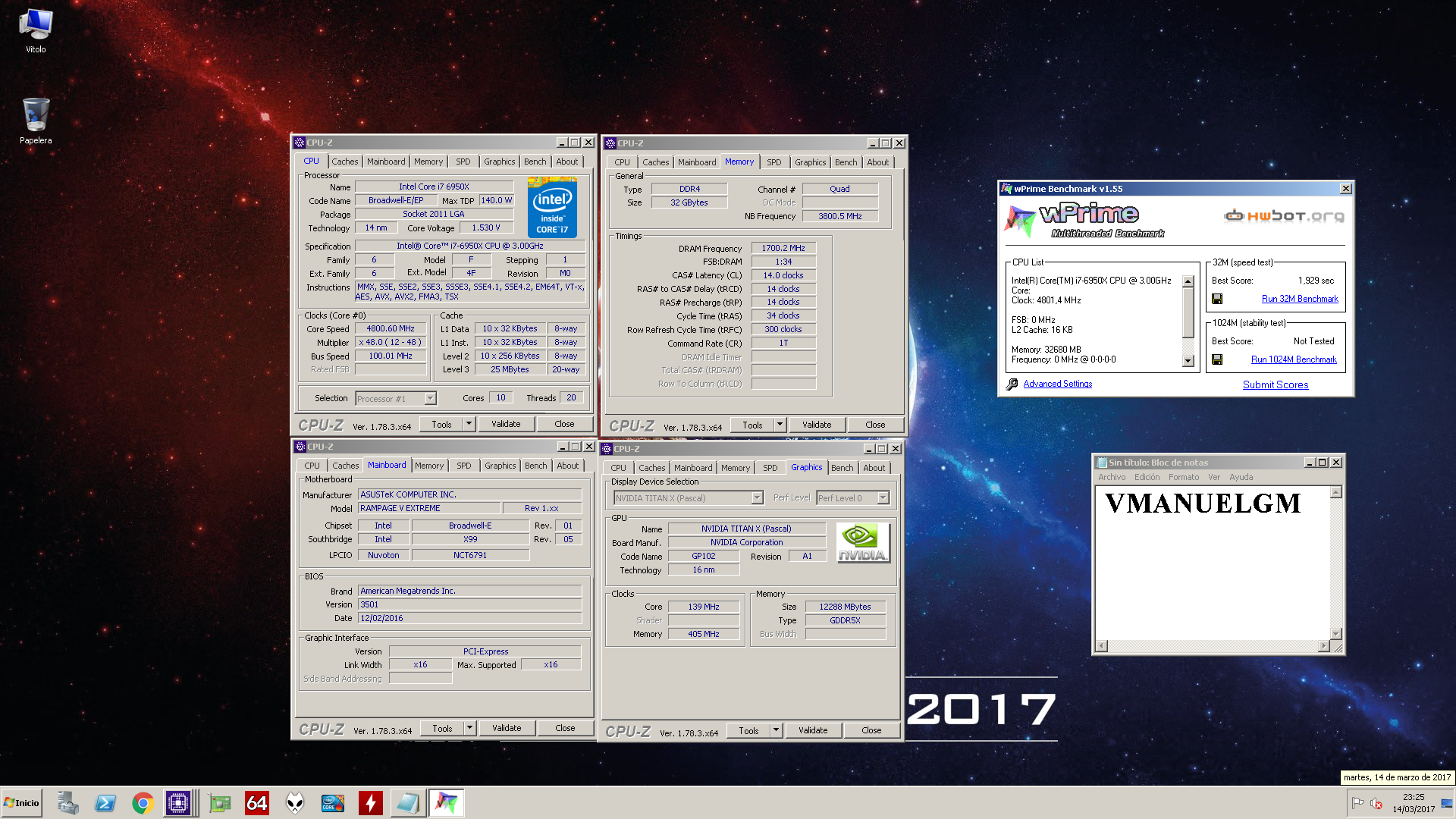Click Notepad horizontal scrollbar right arrow
This screenshot has width=1456, height=819.
coord(1324,646)
